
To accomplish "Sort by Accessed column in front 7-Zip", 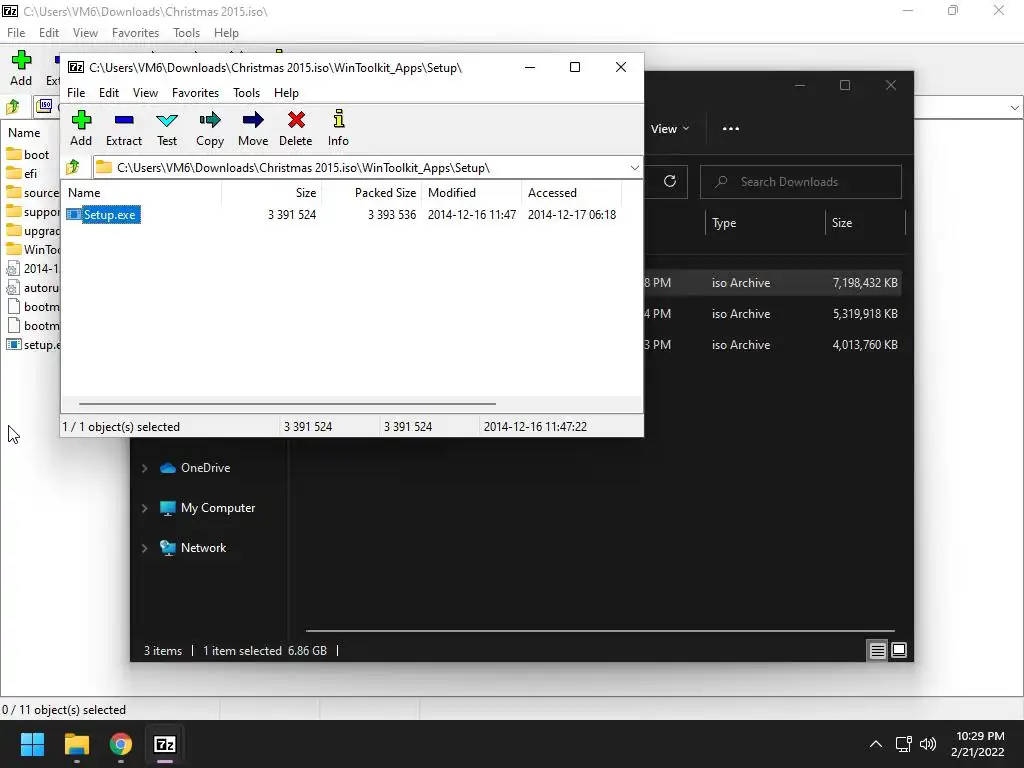I will (571, 193).
